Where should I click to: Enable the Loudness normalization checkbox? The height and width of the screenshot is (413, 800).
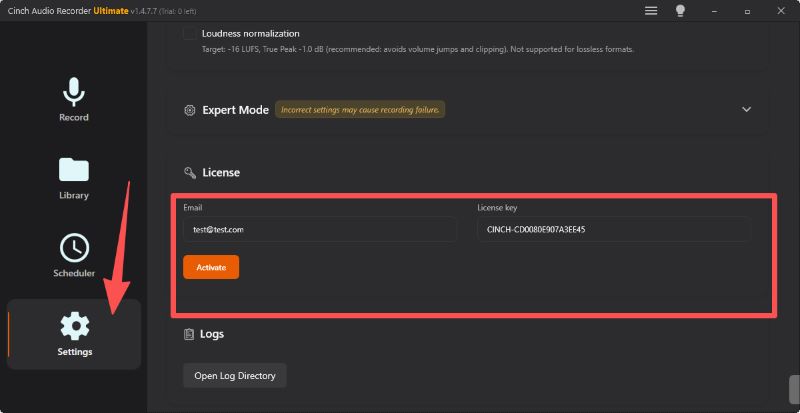(190, 33)
